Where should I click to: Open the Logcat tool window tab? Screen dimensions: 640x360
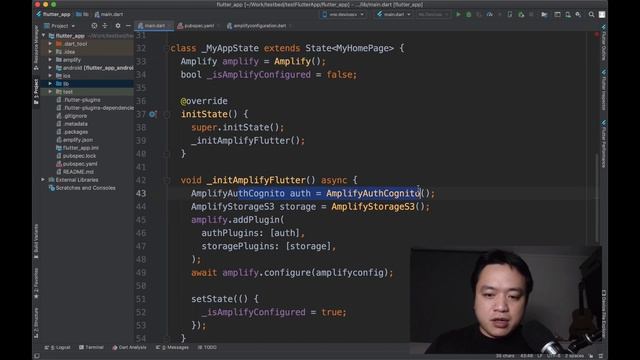(58, 347)
